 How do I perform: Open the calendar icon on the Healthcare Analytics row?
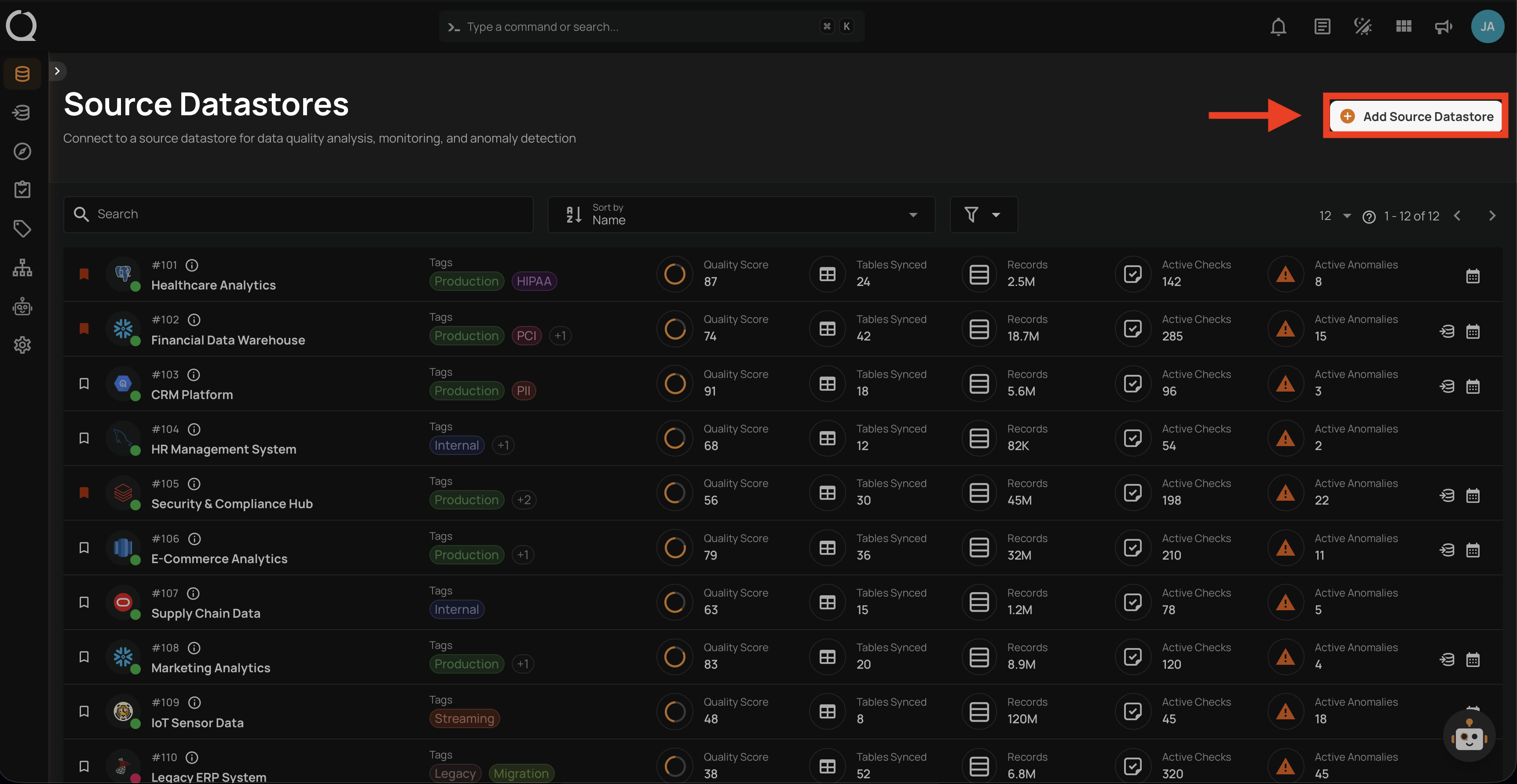coord(1473,275)
